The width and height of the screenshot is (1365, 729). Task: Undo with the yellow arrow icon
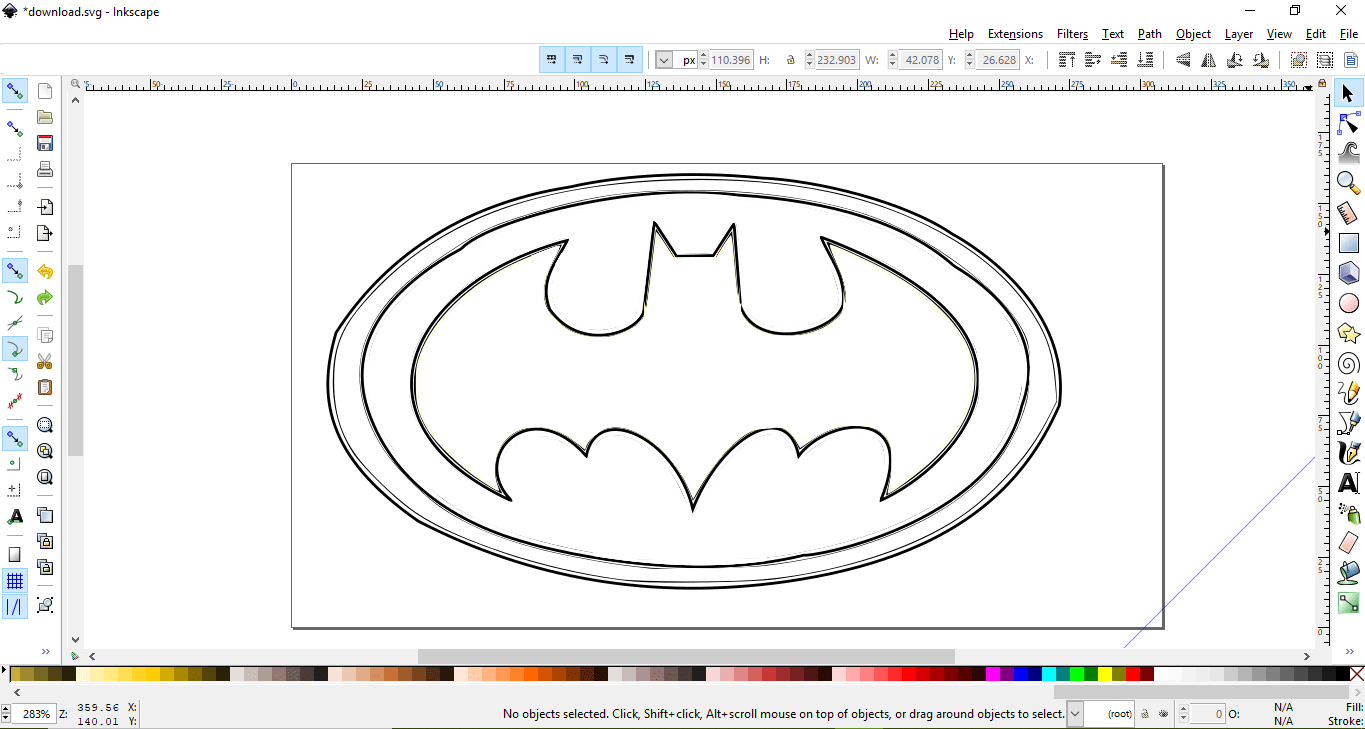click(45, 271)
